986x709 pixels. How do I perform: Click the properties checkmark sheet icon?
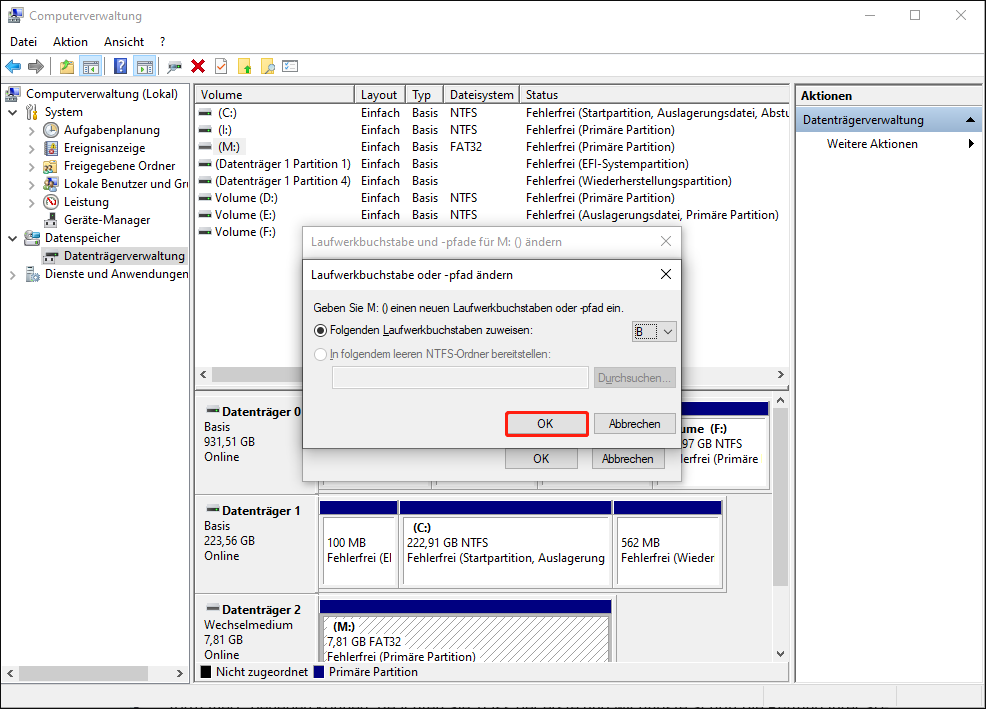(x=220, y=67)
